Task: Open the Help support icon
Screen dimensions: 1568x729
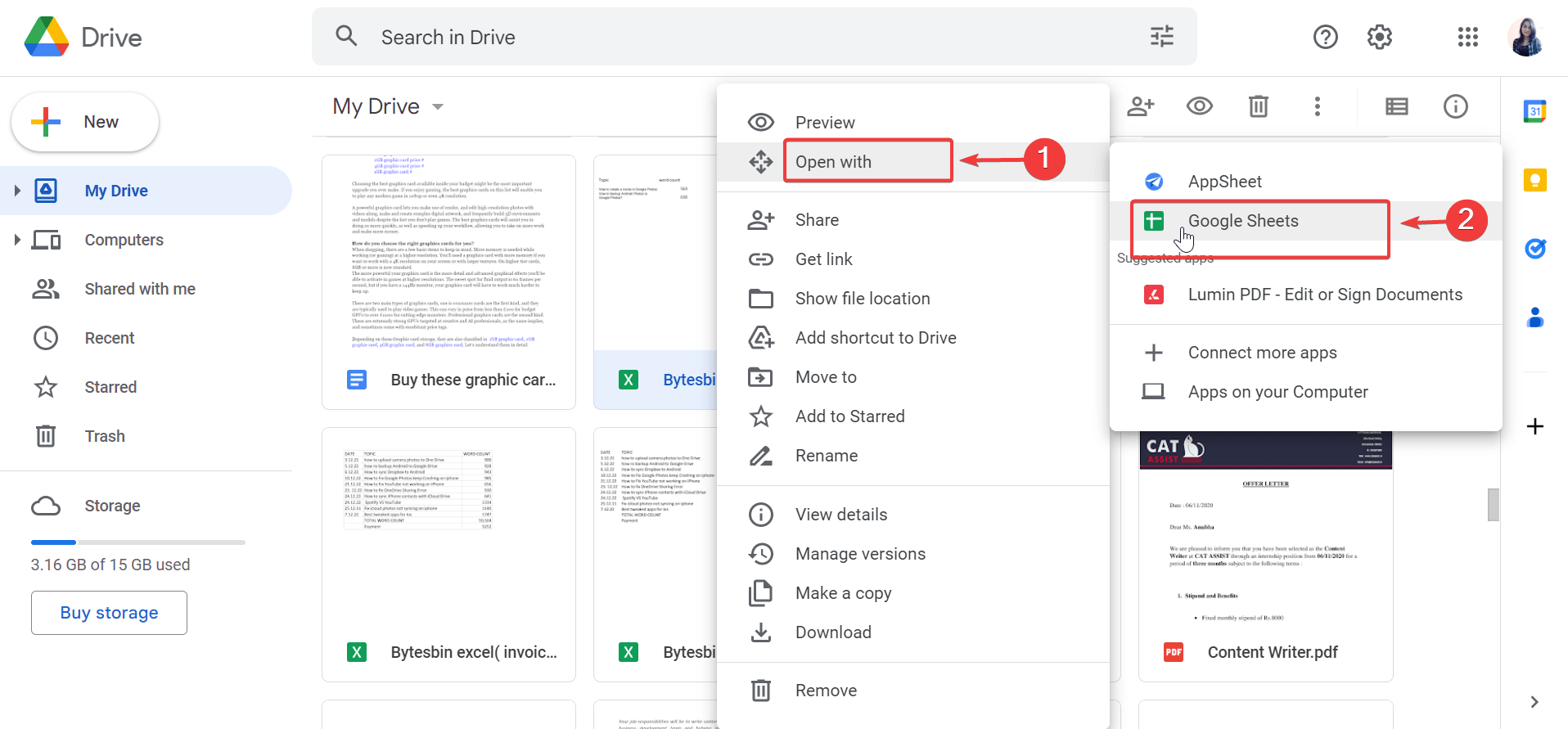Action: (1325, 37)
